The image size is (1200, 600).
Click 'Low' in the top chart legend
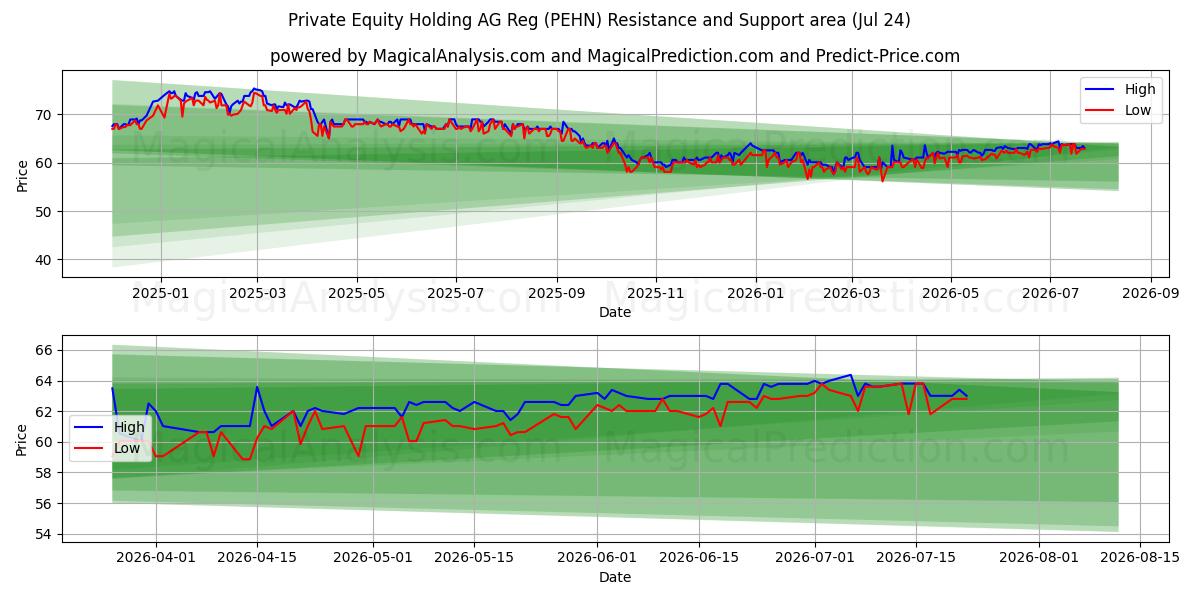coord(1138,110)
